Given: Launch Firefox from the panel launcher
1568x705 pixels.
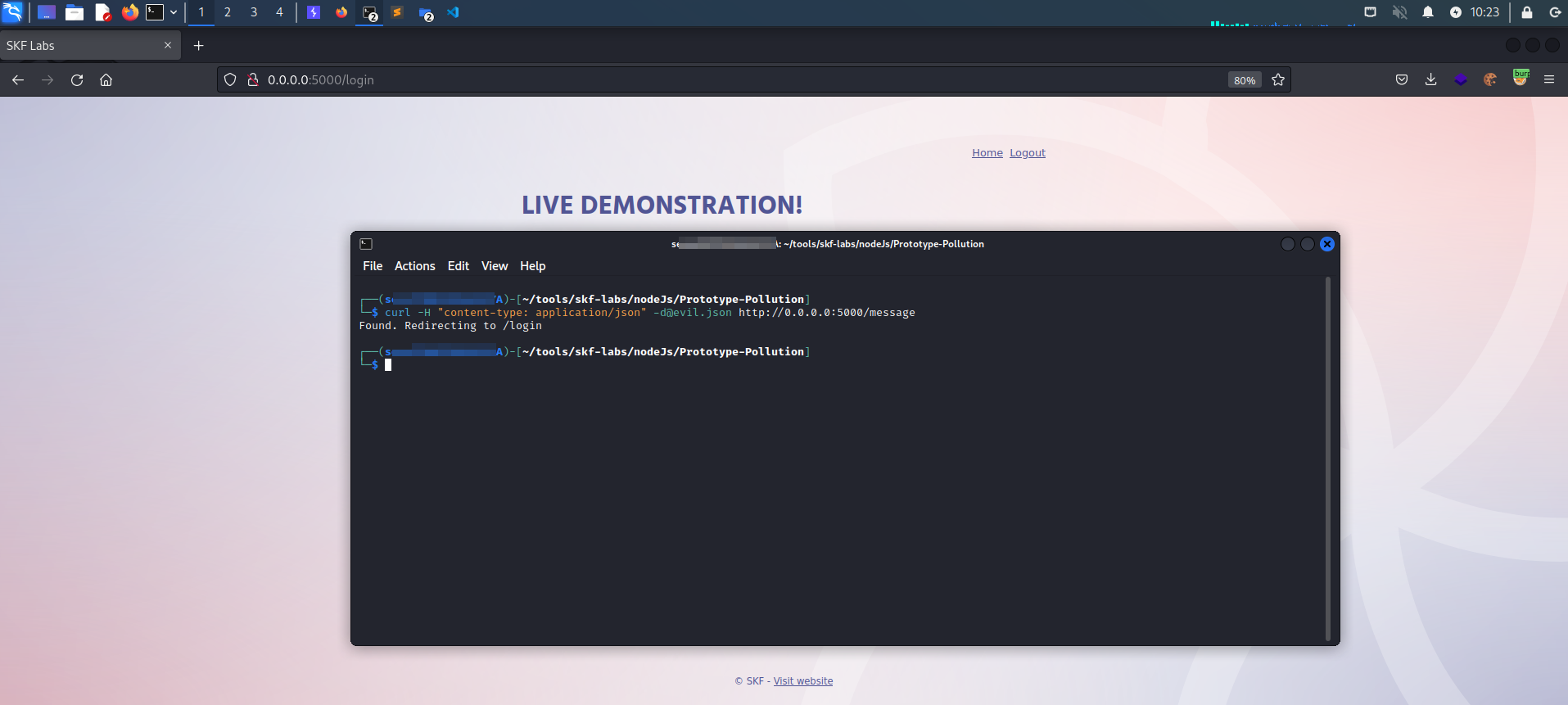Looking at the screenshot, I should pyautogui.click(x=130, y=12).
